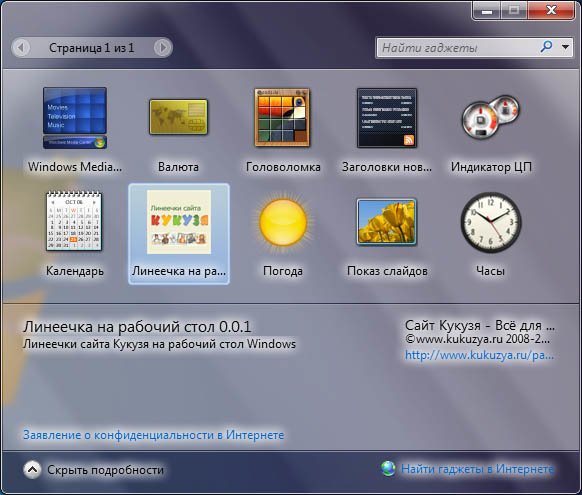Open Найти гаджеты в Интернете link

(477, 469)
